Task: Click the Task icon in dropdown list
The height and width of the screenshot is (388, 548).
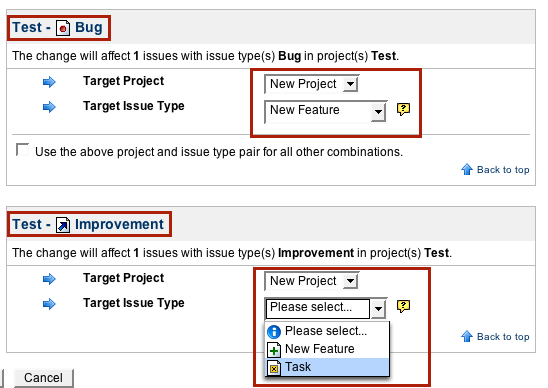Action: coord(274,368)
